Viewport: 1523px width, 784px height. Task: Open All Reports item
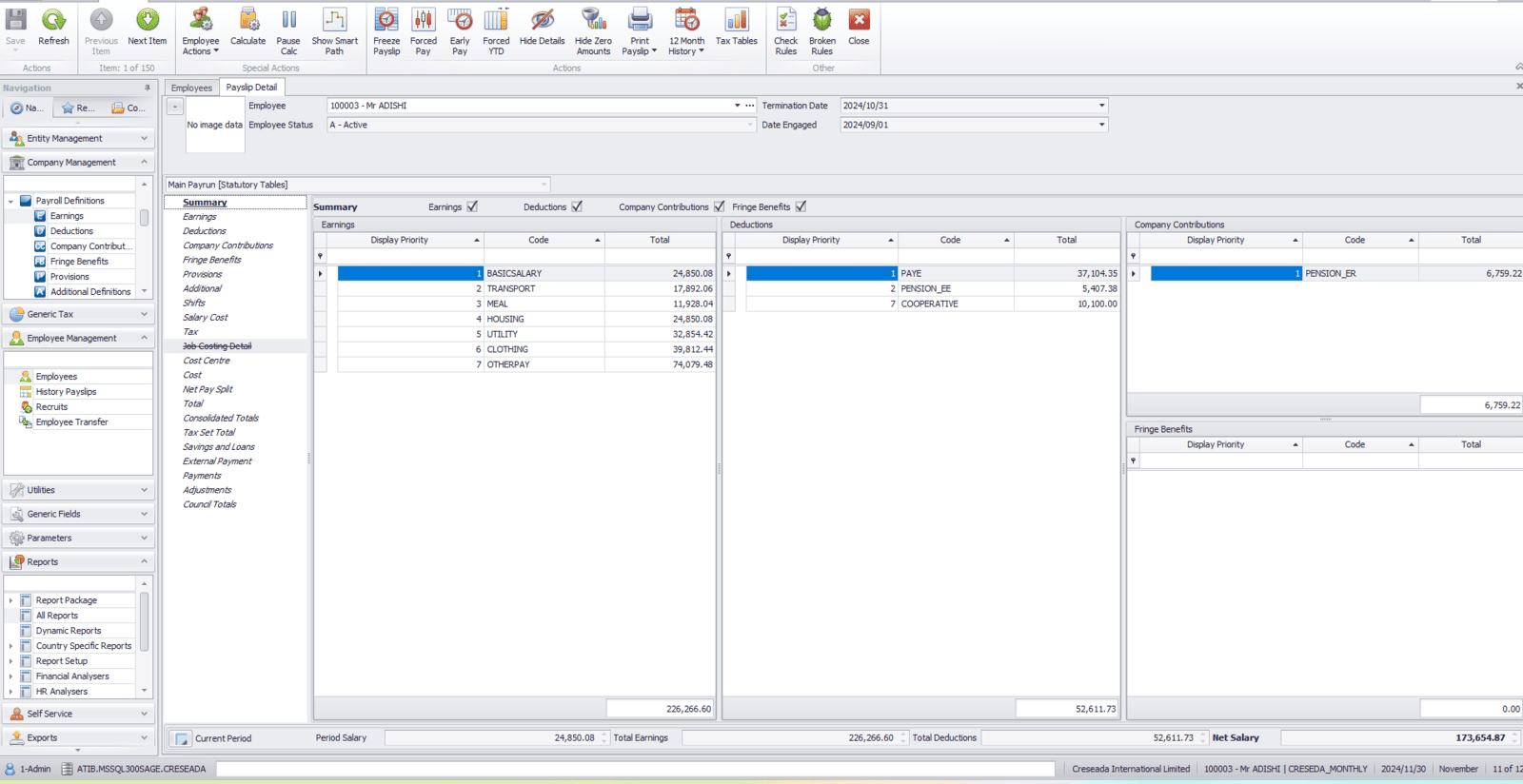coord(56,616)
